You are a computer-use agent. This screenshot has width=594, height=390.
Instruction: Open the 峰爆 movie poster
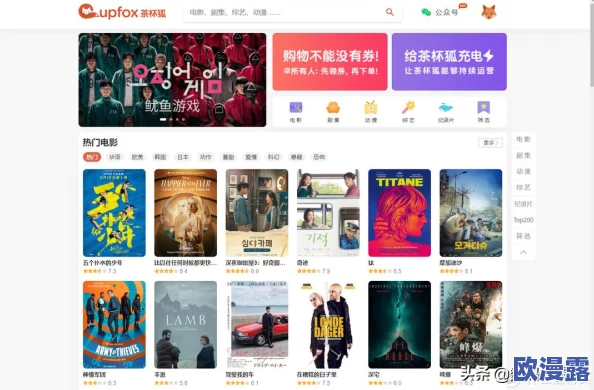(471, 324)
